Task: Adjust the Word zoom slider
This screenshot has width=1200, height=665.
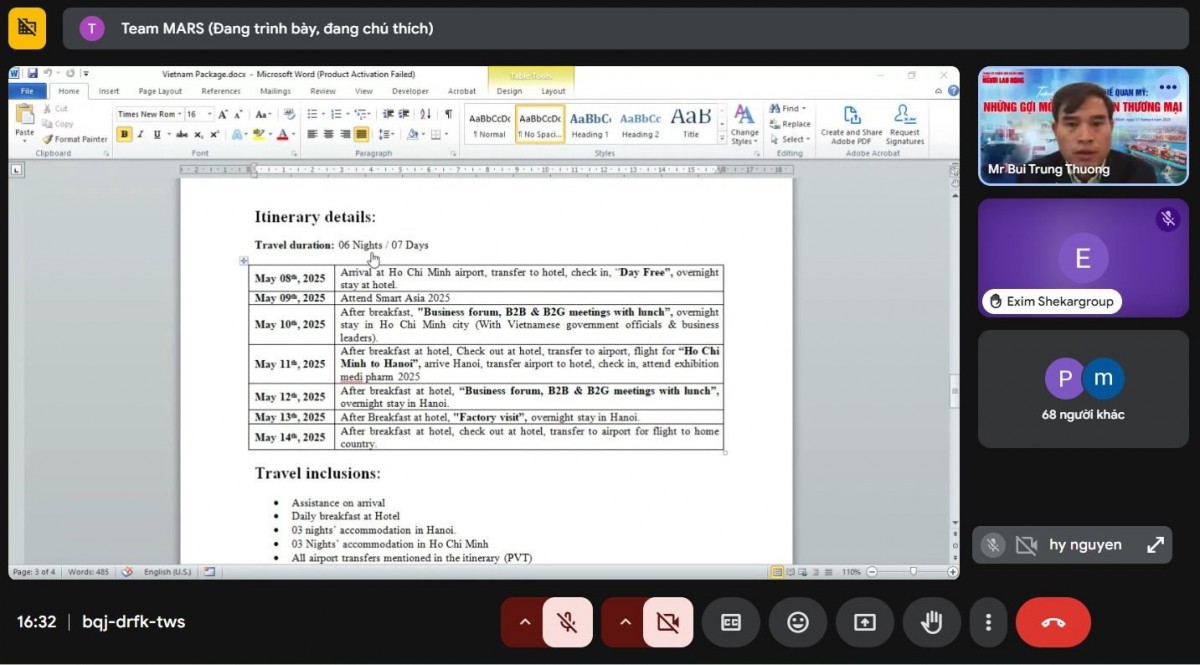Action: point(912,572)
